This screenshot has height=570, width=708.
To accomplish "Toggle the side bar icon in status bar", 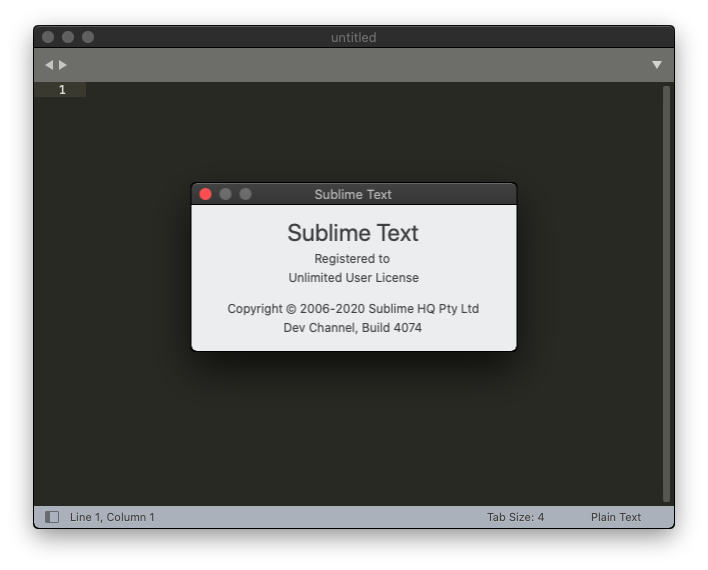I will tap(52, 517).
